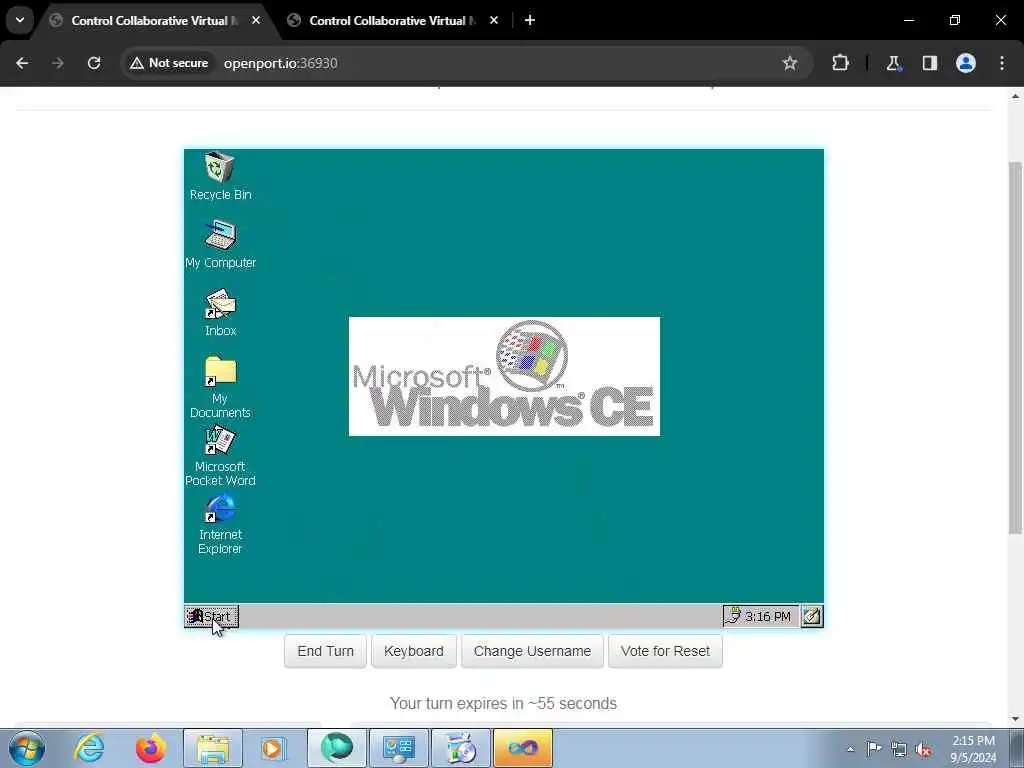Close the second browser tab

(x=494, y=20)
